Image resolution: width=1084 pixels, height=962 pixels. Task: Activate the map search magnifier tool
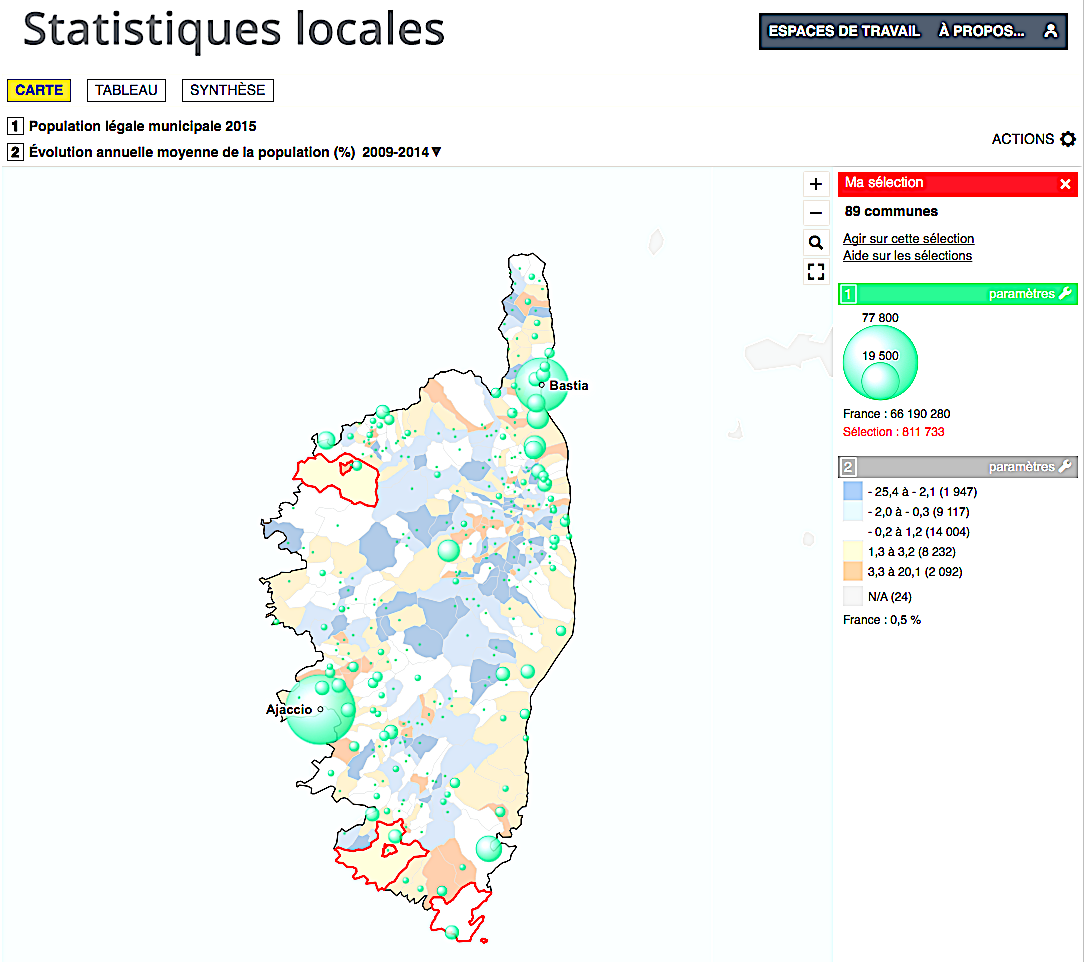pos(815,242)
